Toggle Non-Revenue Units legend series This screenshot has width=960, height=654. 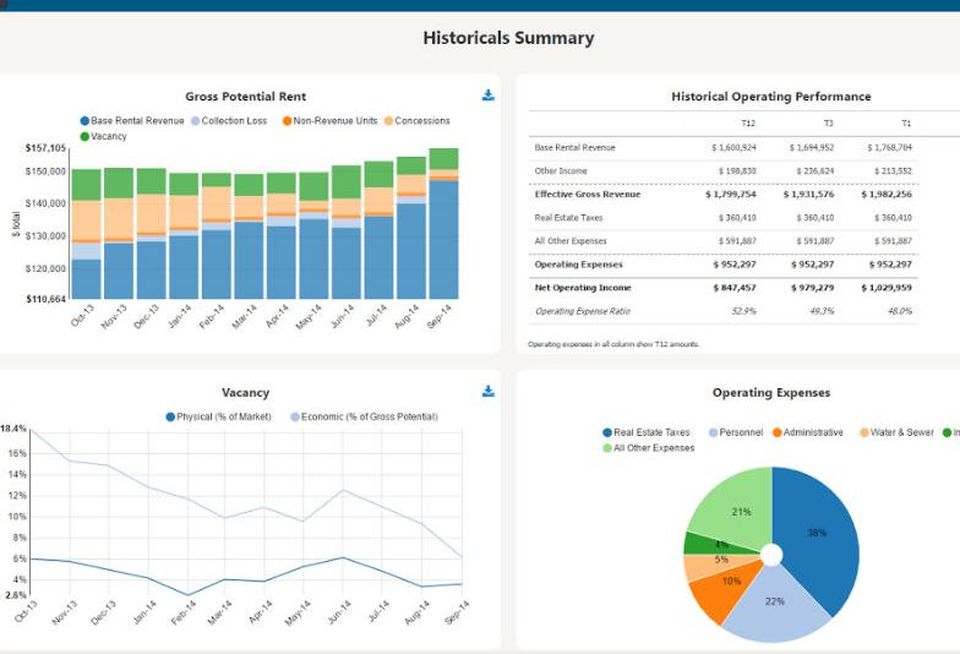pos(330,121)
